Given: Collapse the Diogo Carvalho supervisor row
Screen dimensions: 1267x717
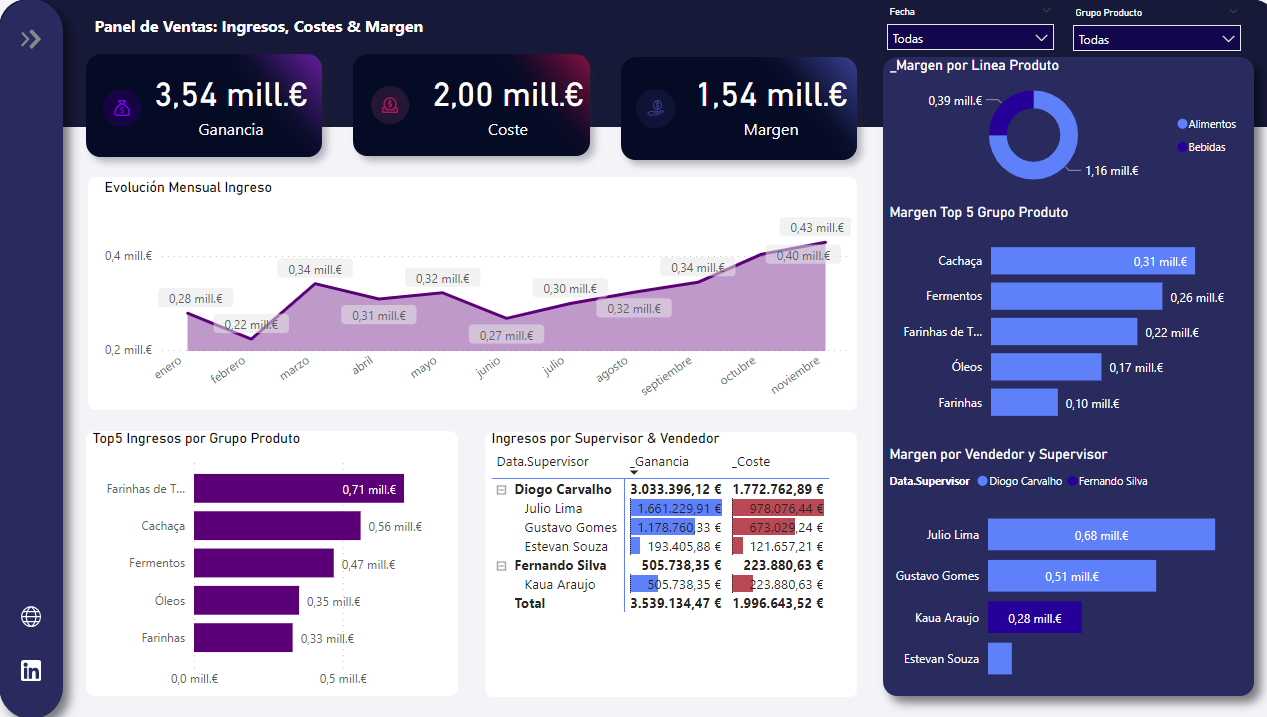Looking at the screenshot, I should point(501,490).
